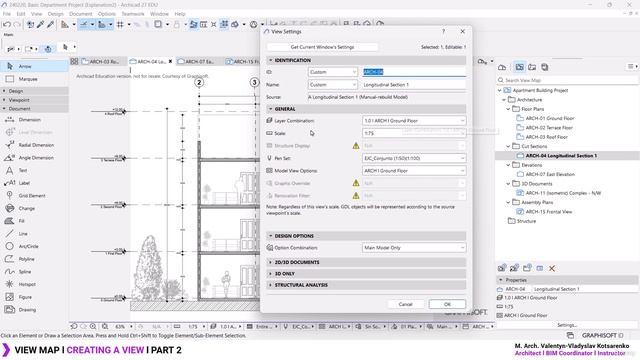Open the Layer Combination dropdown
Viewport: 640px width, 360px height.
tap(414, 121)
